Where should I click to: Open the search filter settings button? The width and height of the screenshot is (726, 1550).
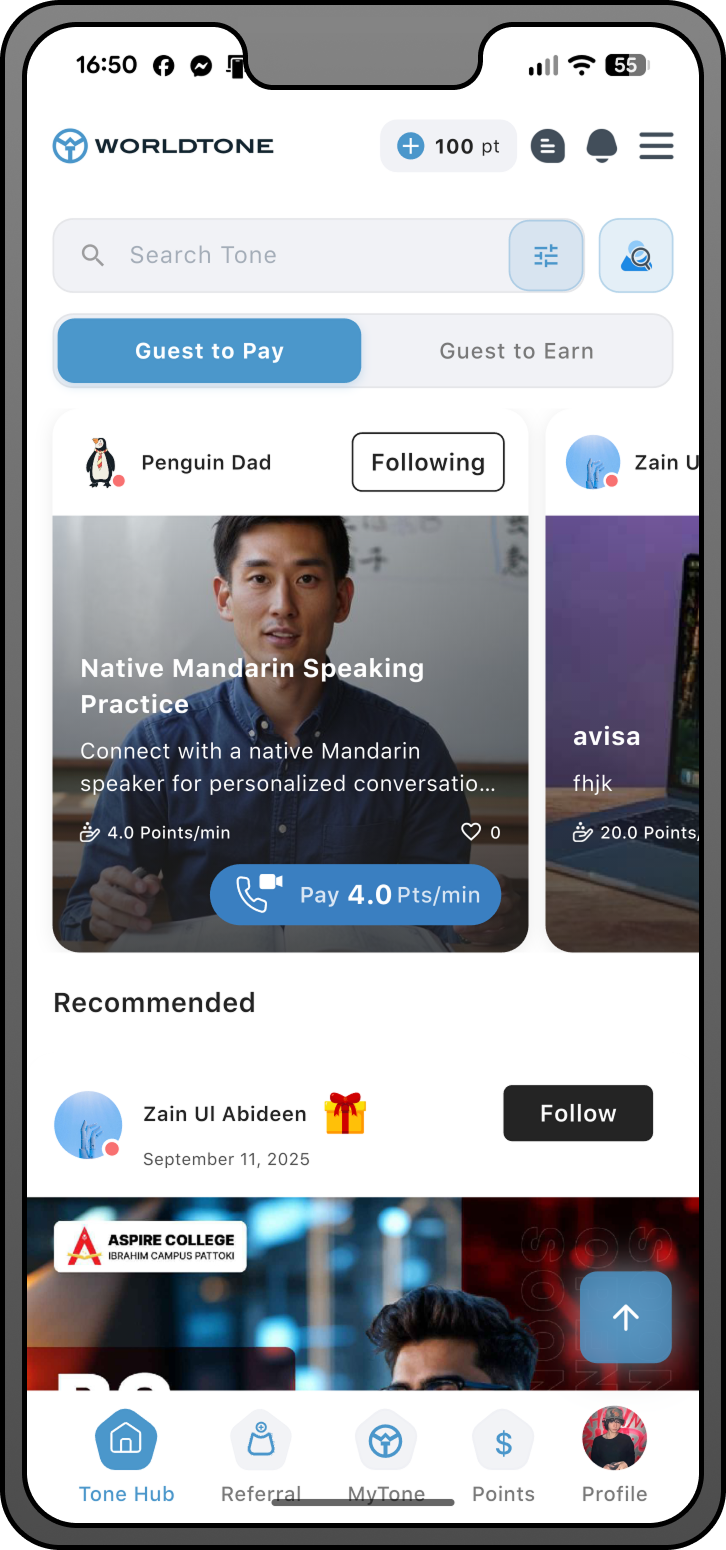tap(546, 255)
